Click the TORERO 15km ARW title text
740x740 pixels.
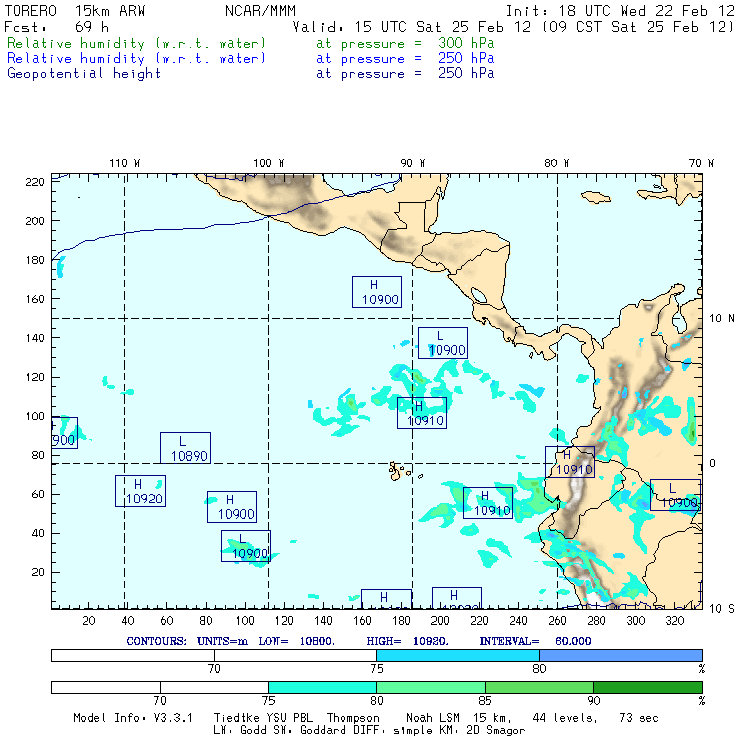(x=75, y=11)
